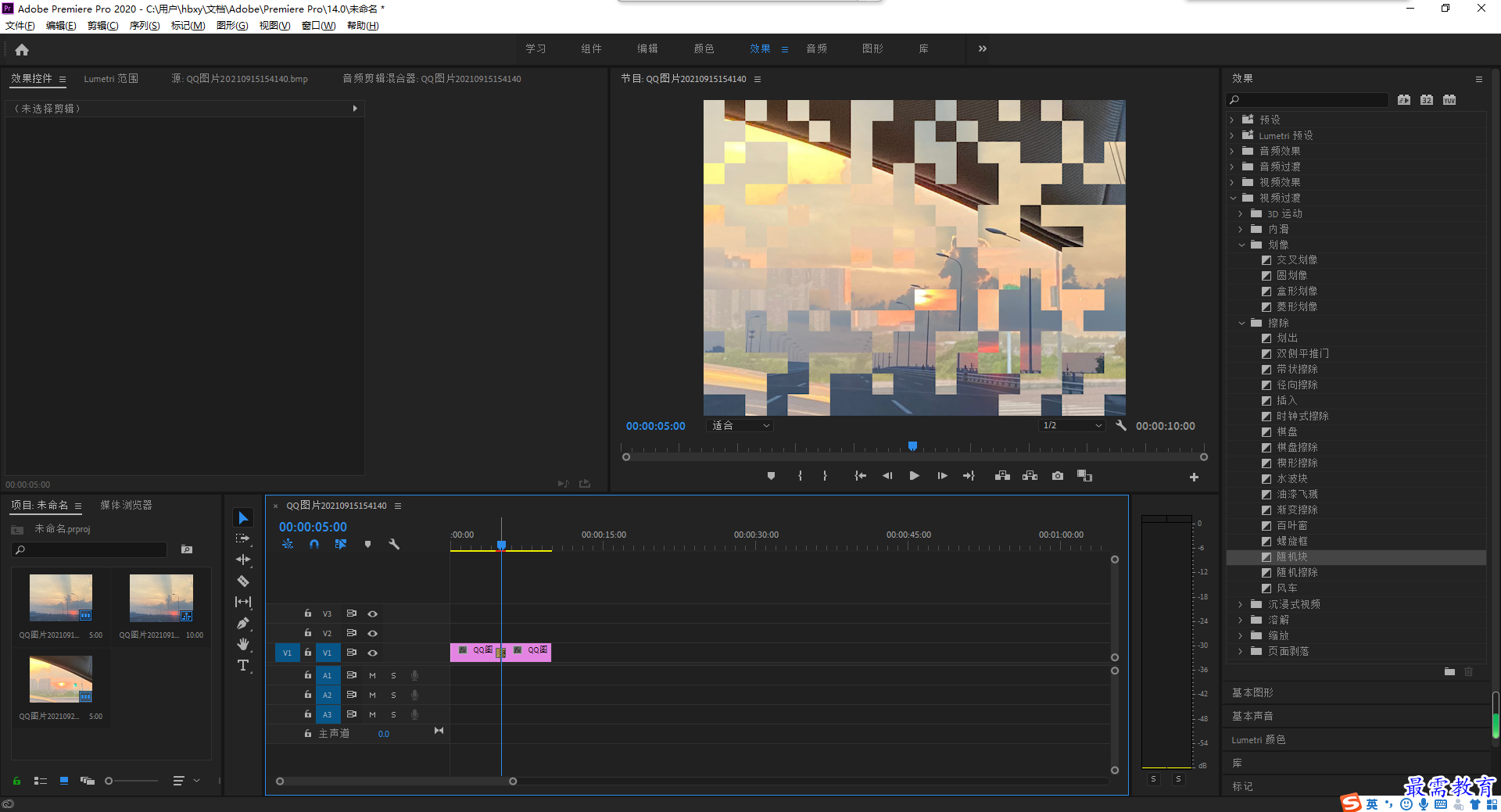Toggle sync lock on track A3

coord(352,714)
